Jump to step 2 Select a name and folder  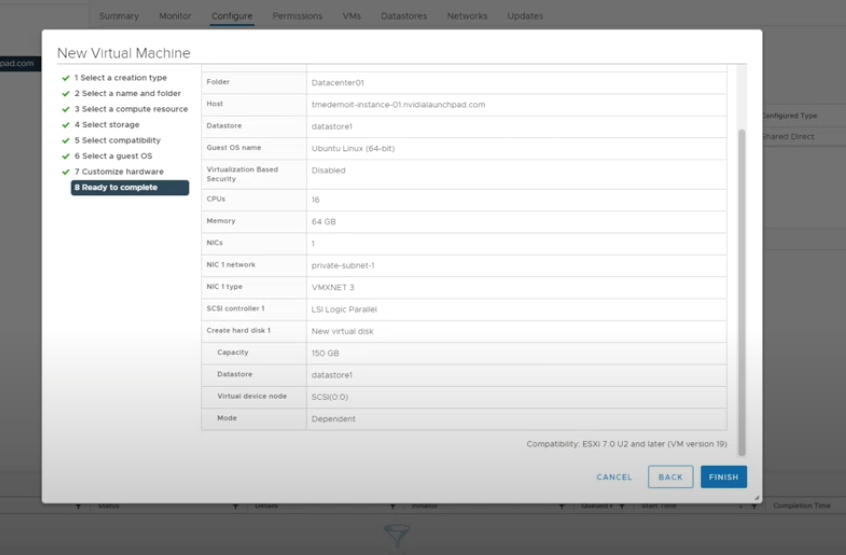click(127, 94)
